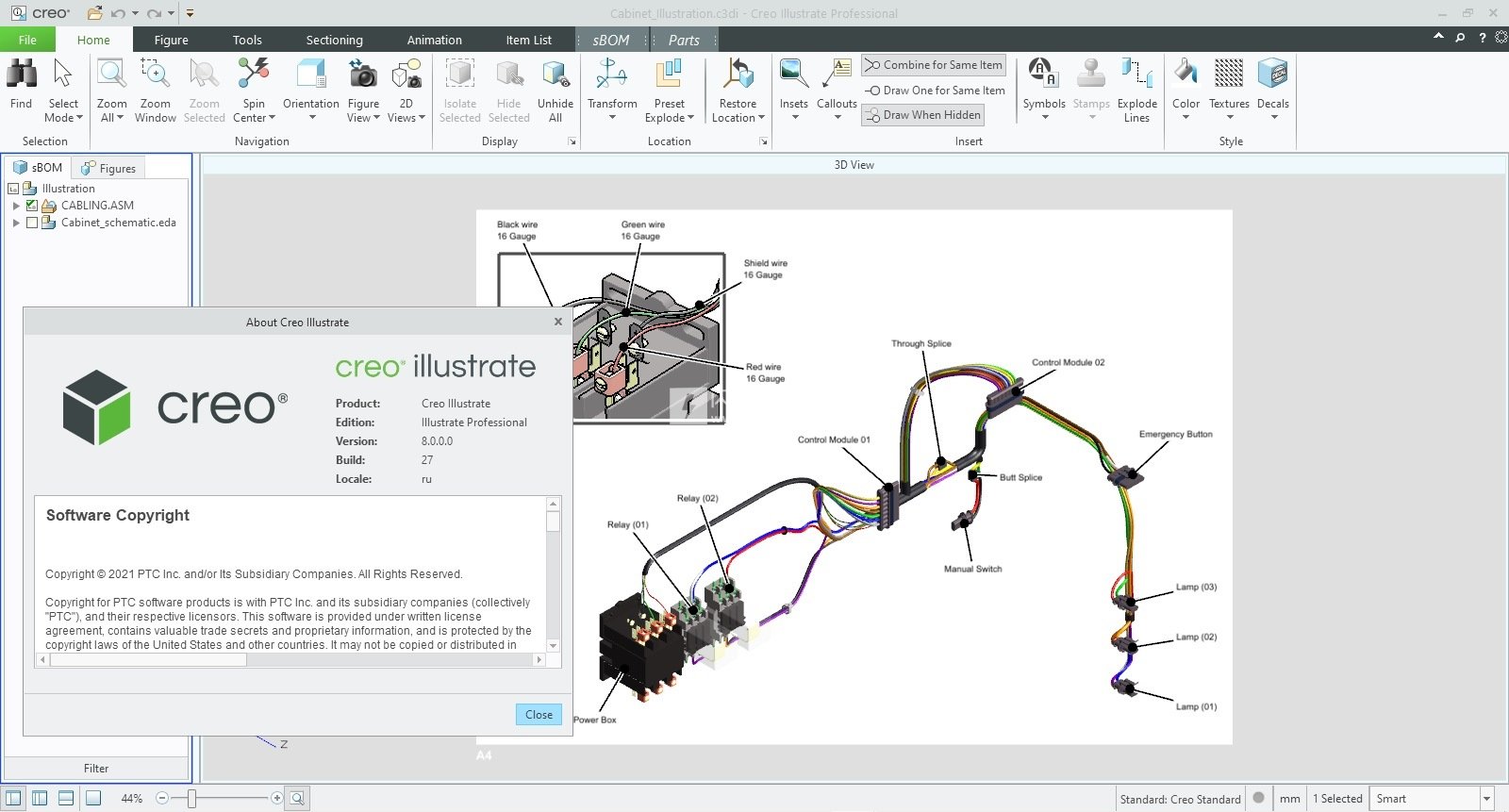
Task: Open the File menu
Action: [x=27, y=40]
